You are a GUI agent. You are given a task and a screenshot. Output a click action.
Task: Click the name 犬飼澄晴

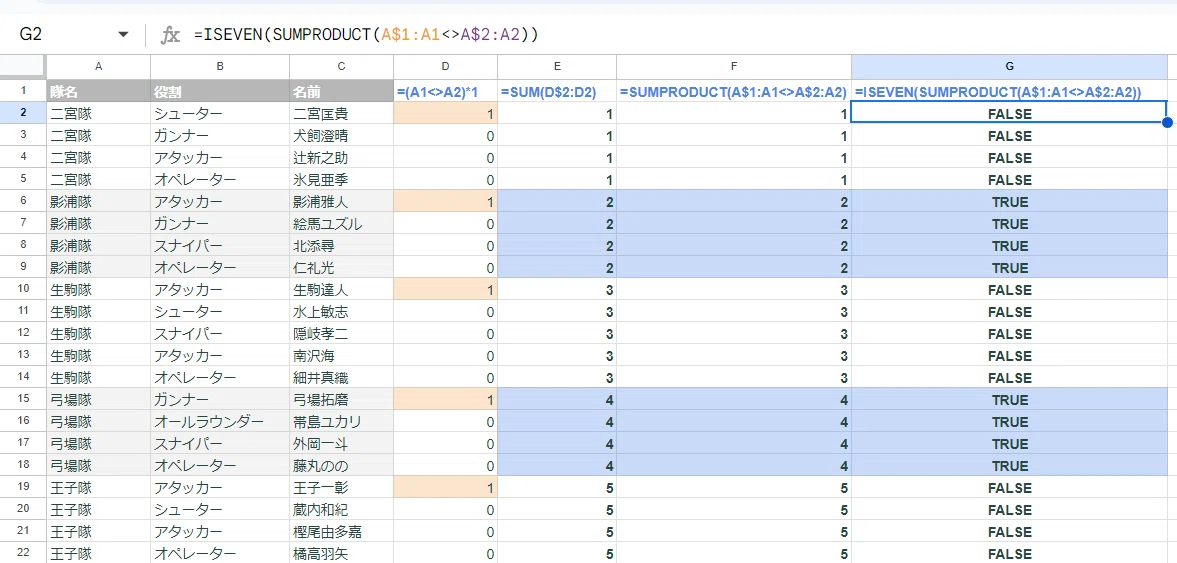320,137
